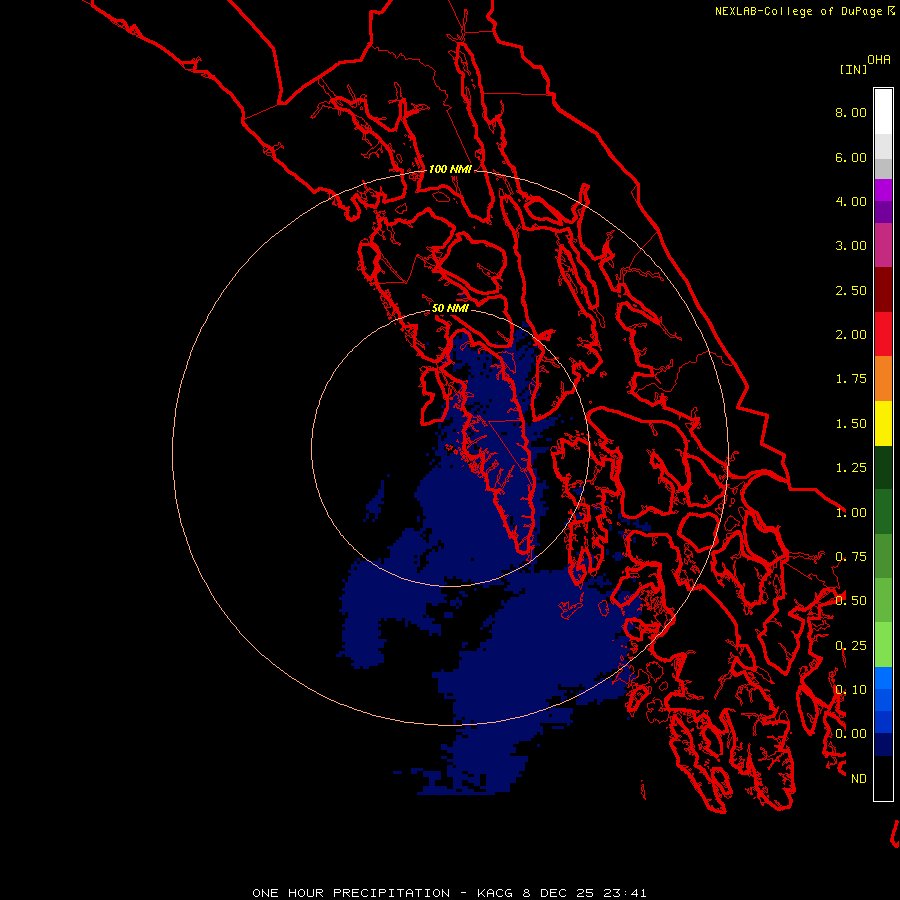The height and width of the screenshot is (900, 900).
Task: Click the black ND swatch in legend
Action: [883, 778]
